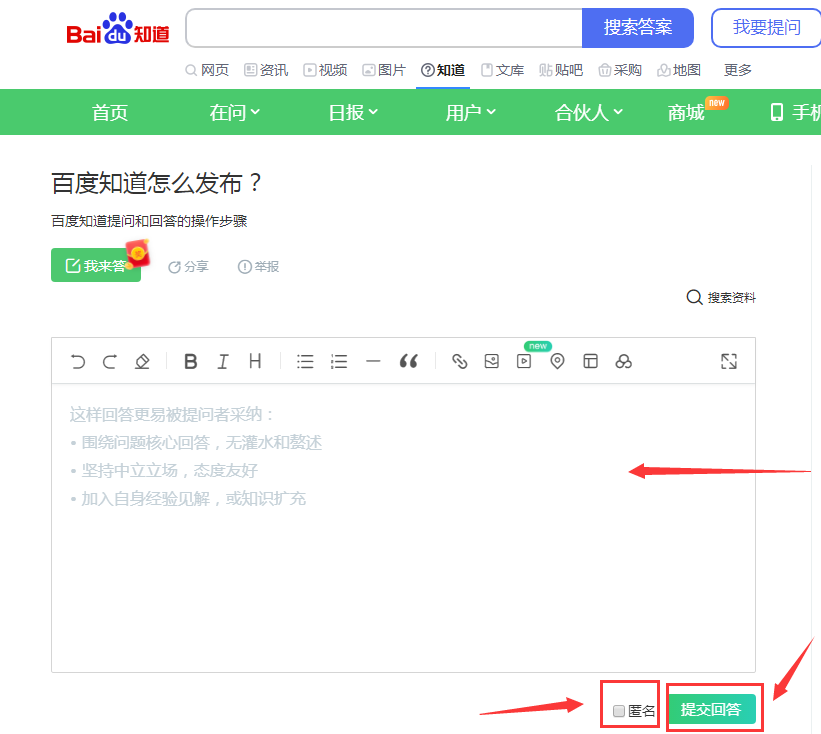
Task: Expand the 用户 dropdown
Action: pos(470,112)
